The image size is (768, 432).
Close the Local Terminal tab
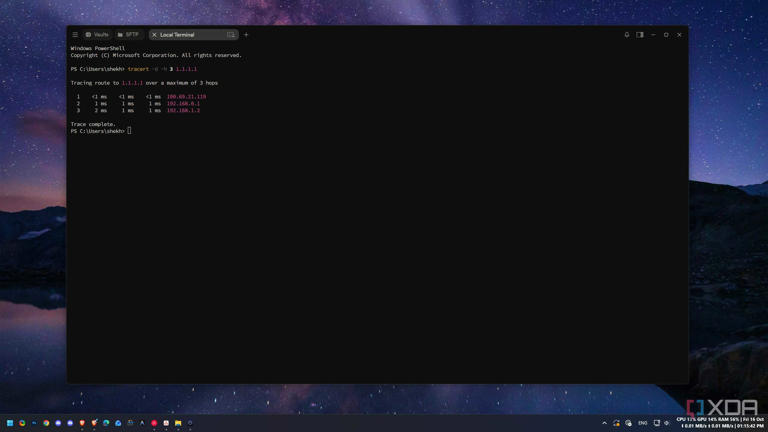[154, 35]
